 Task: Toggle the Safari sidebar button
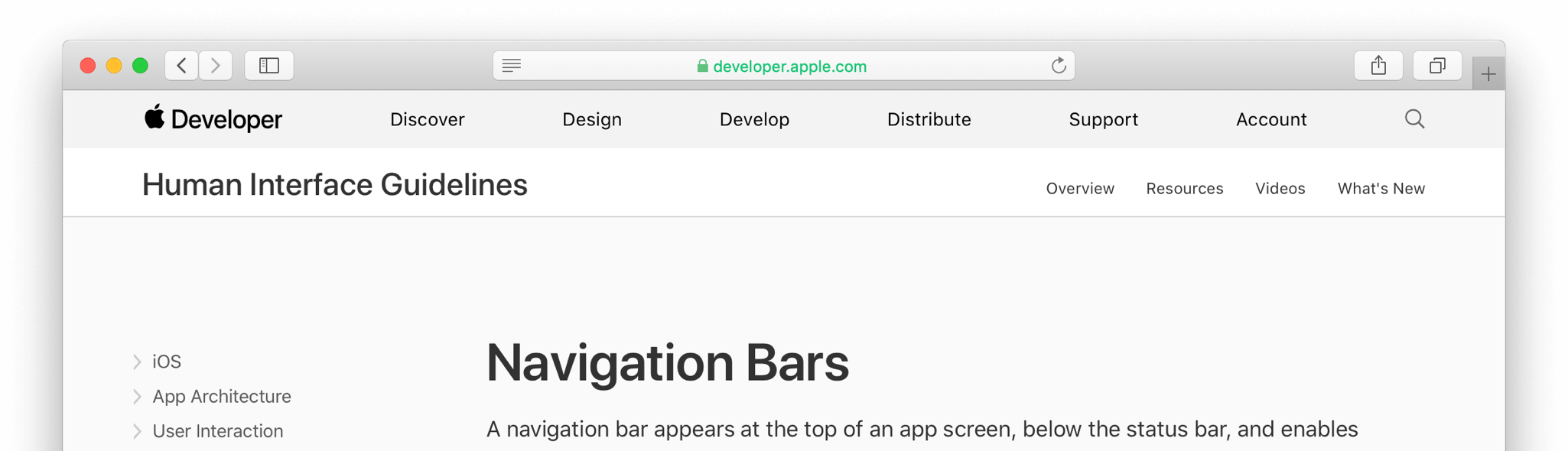269,66
